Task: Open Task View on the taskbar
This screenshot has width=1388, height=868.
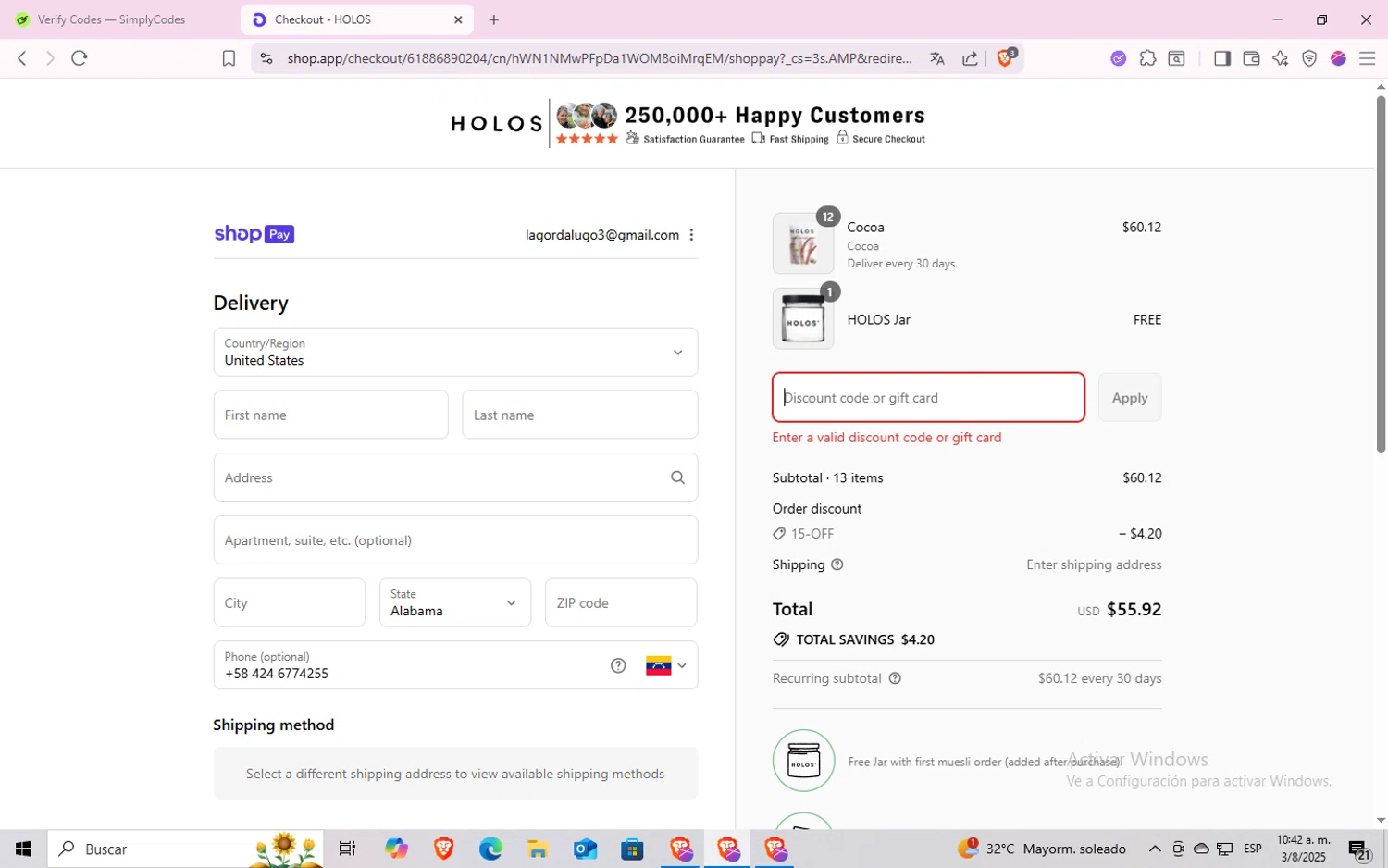Action: [348, 849]
